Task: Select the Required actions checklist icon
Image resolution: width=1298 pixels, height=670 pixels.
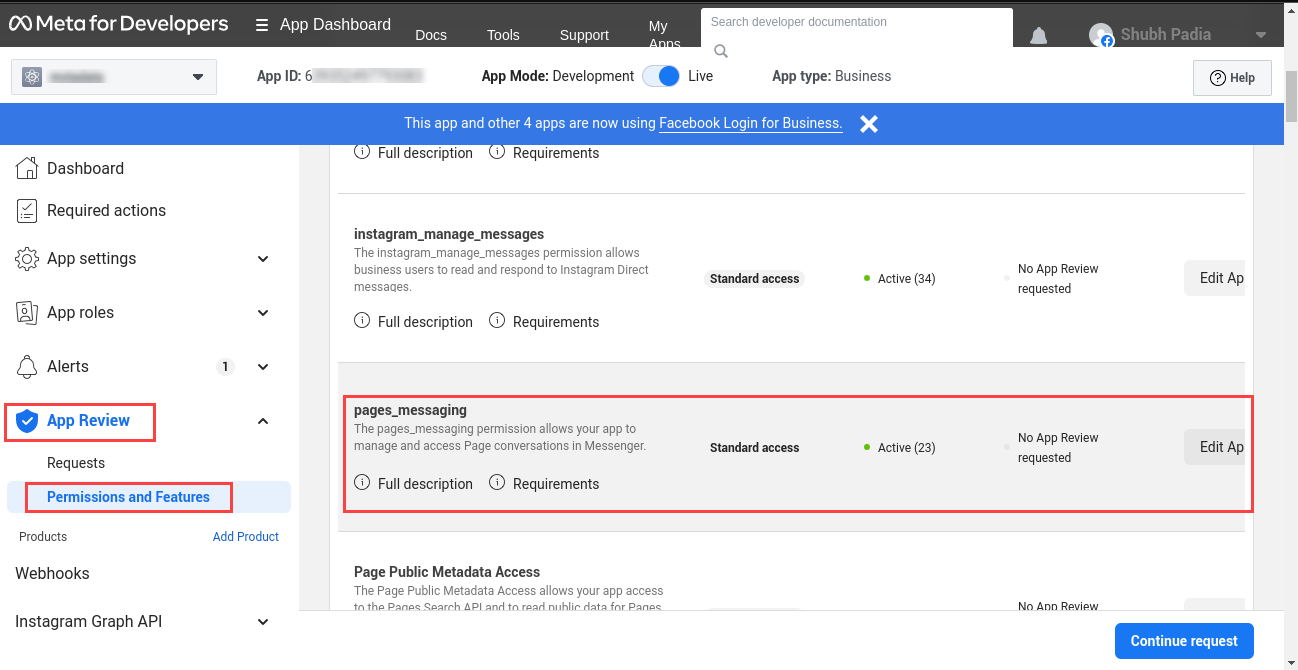Action: 27,210
